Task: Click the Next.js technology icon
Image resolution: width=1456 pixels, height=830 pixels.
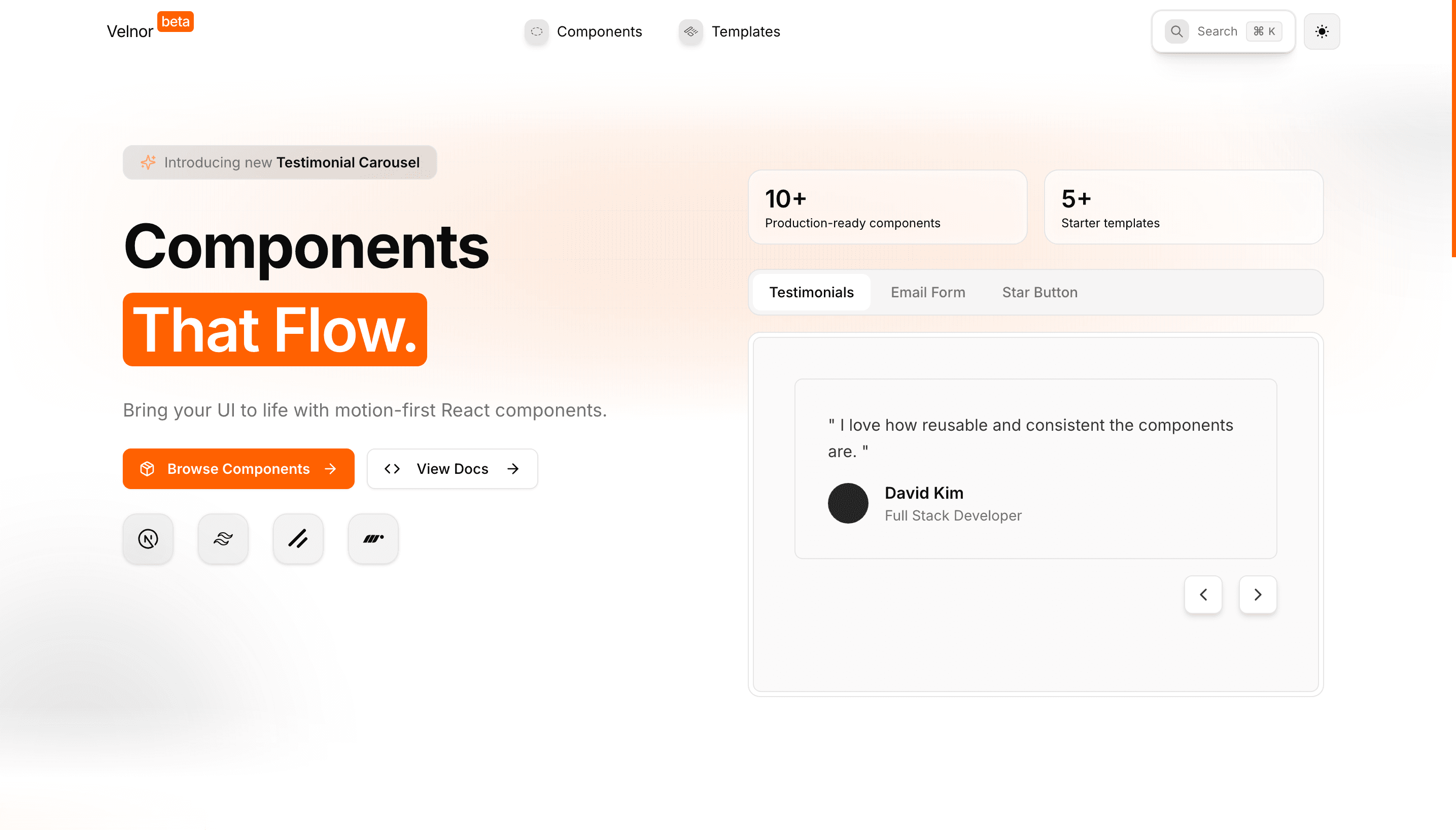Action: [x=148, y=538]
